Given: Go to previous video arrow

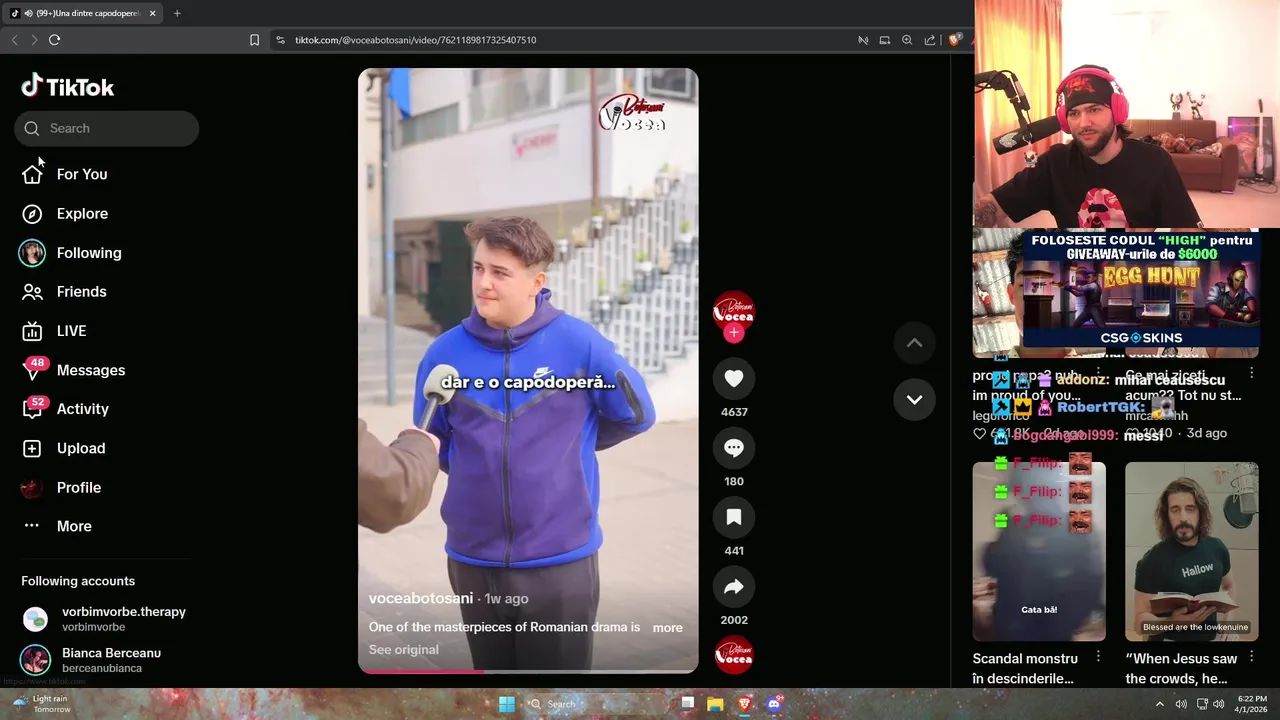Looking at the screenshot, I should tap(914, 342).
